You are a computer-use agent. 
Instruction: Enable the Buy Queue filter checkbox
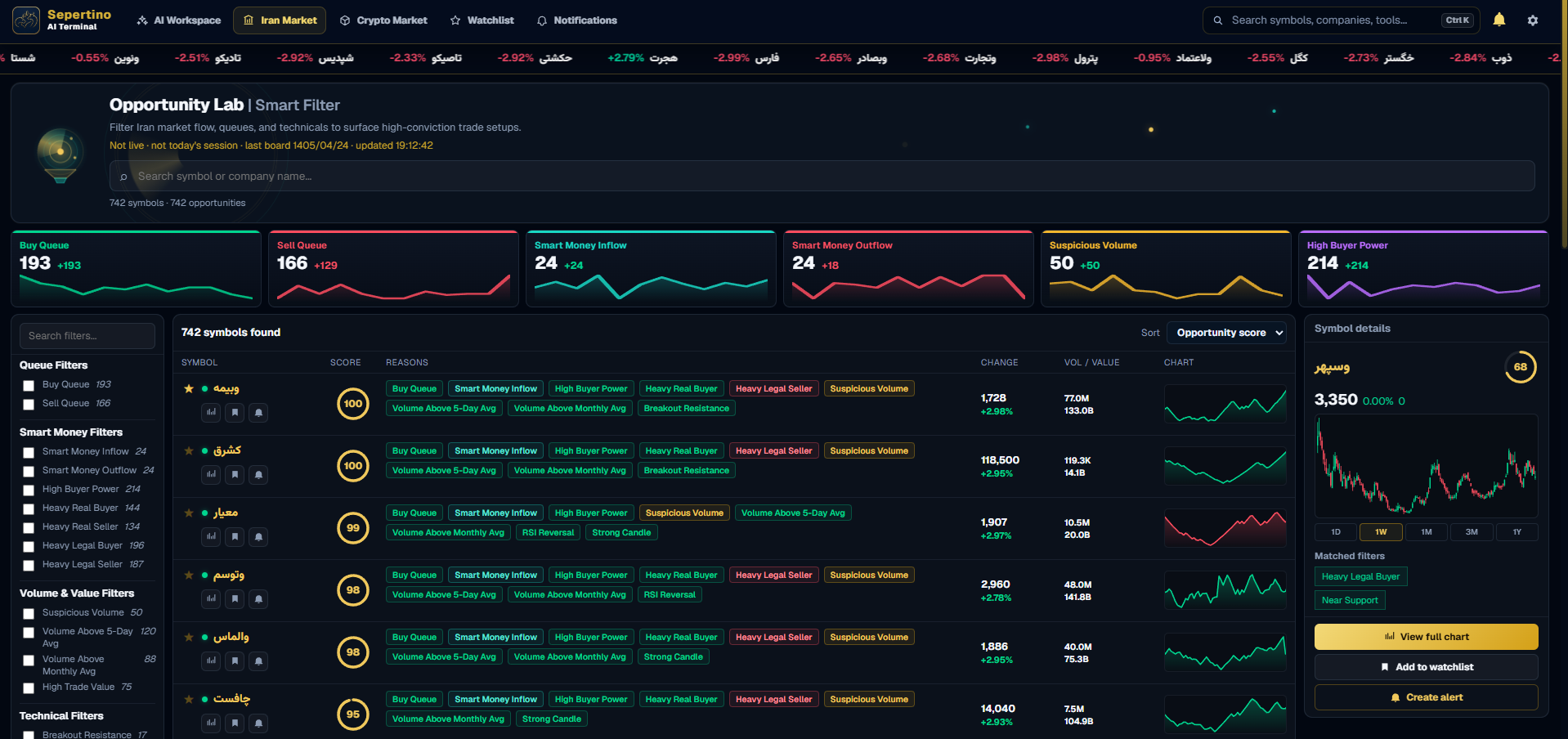(x=29, y=385)
